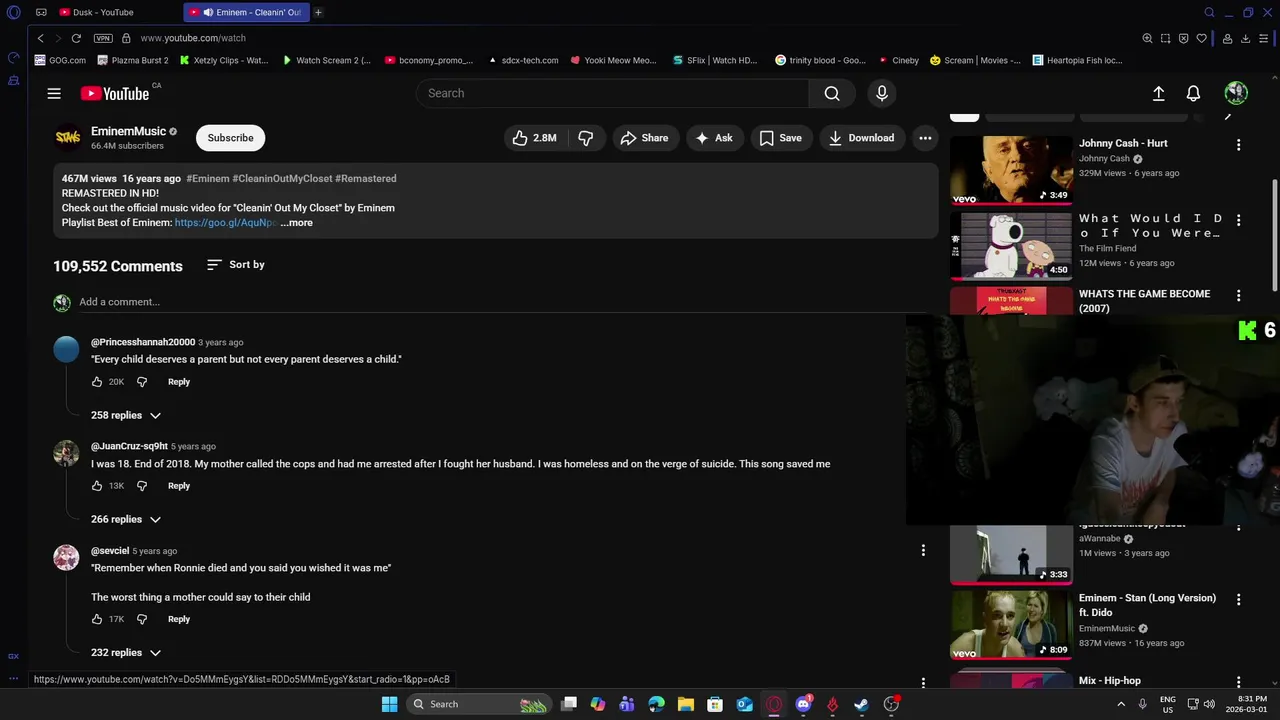Open the Watch Scream 2 bookmark
The height and width of the screenshot is (720, 1280).
(326, 60)
